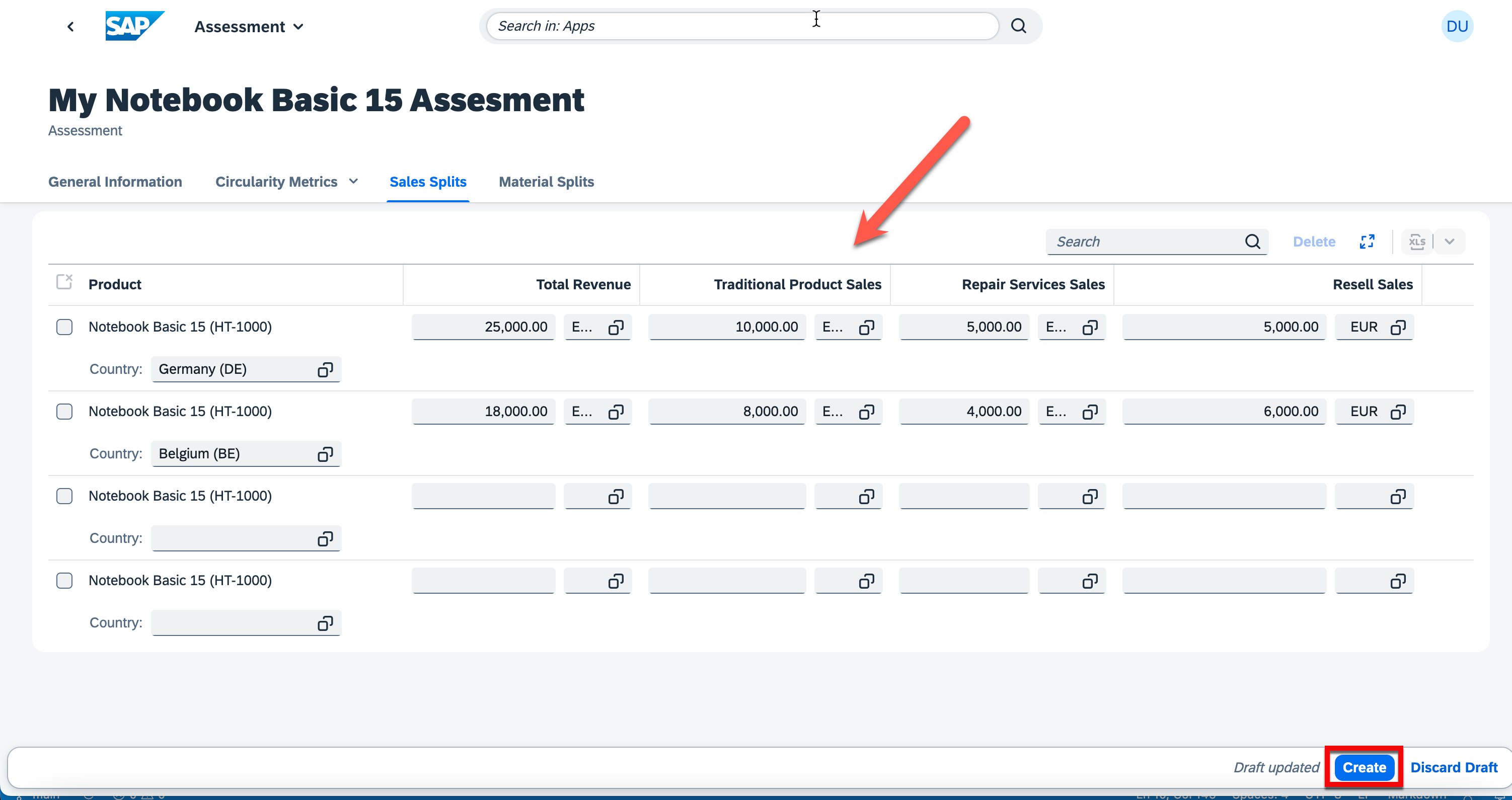Tick the third Notebook Basic 15 row checkbox
This screenshot has width=1512, height=800.
click(64, 496)
